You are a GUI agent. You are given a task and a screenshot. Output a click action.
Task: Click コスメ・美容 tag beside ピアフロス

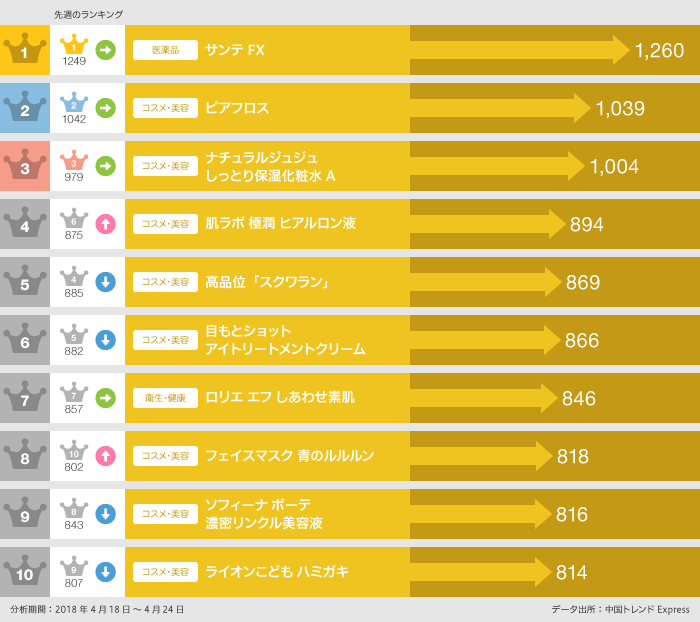[165, 108]
